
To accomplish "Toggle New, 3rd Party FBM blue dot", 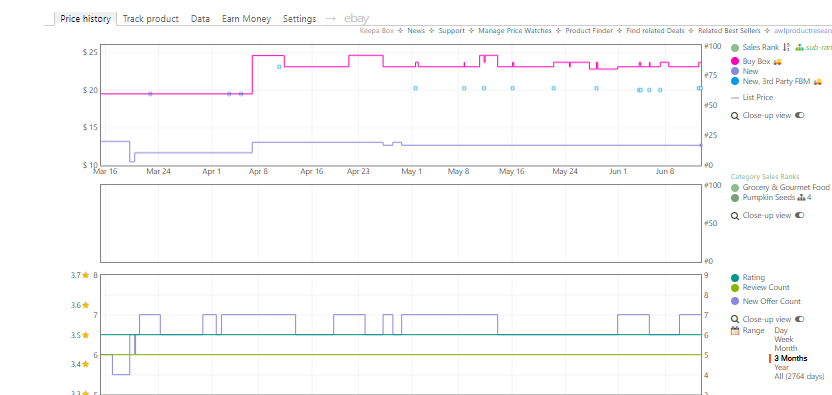I will pos(735,81).
